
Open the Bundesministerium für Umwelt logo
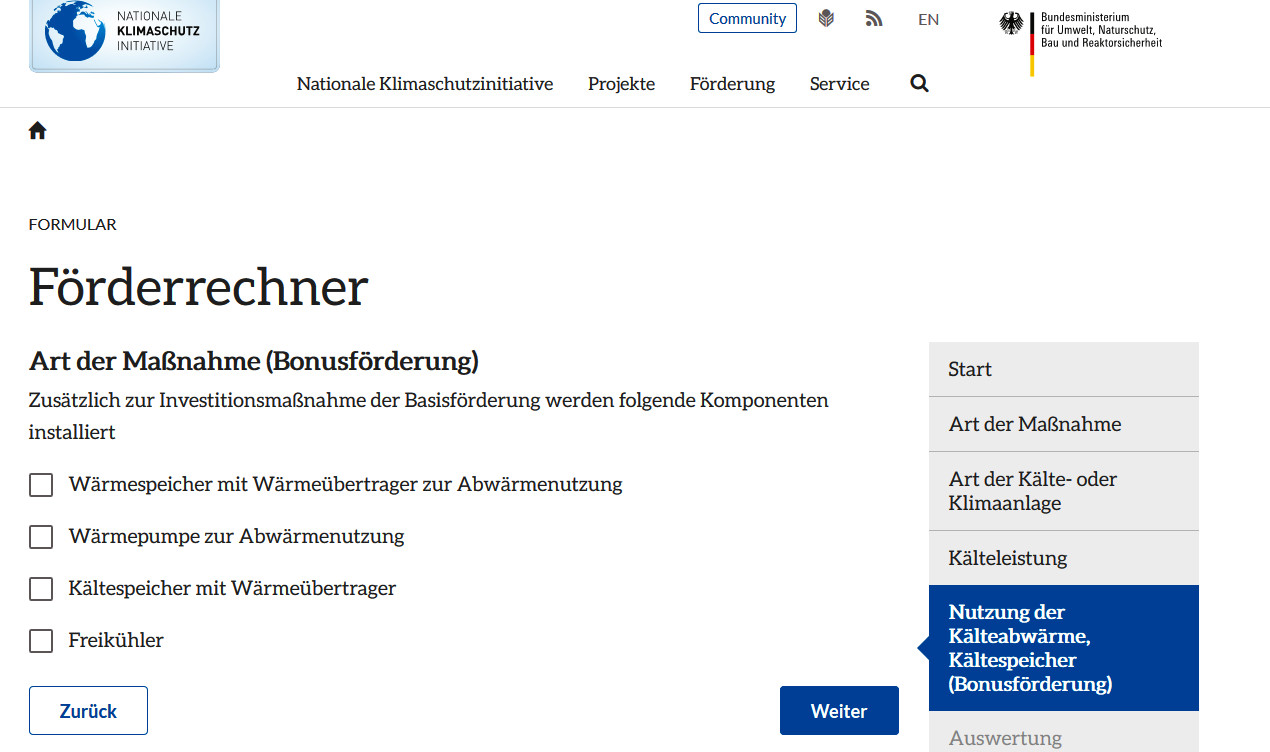pyautogui.click(x=1081, y=42)
